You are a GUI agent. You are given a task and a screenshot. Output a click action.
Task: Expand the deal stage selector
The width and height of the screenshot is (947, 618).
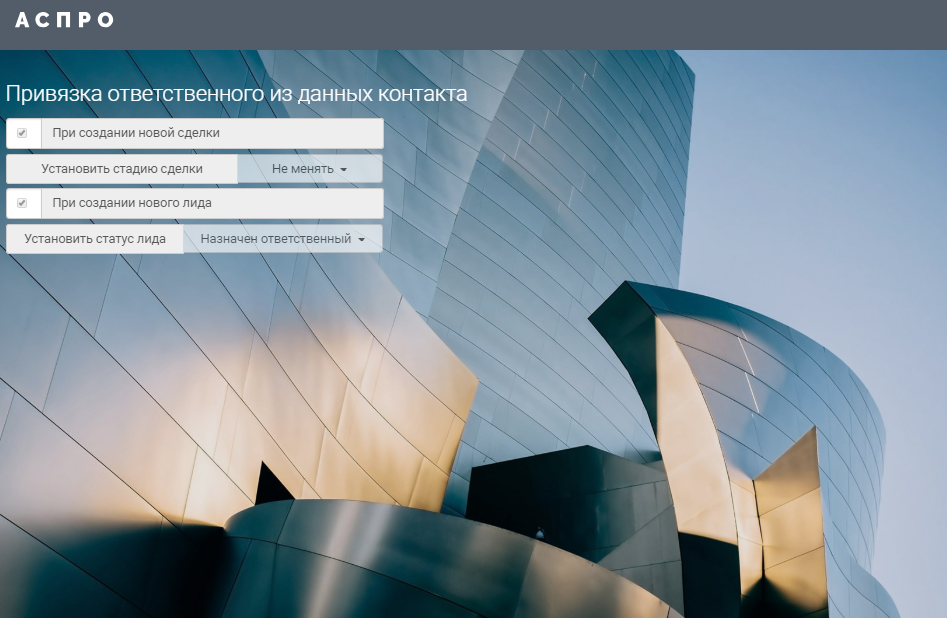coord(309,169)
